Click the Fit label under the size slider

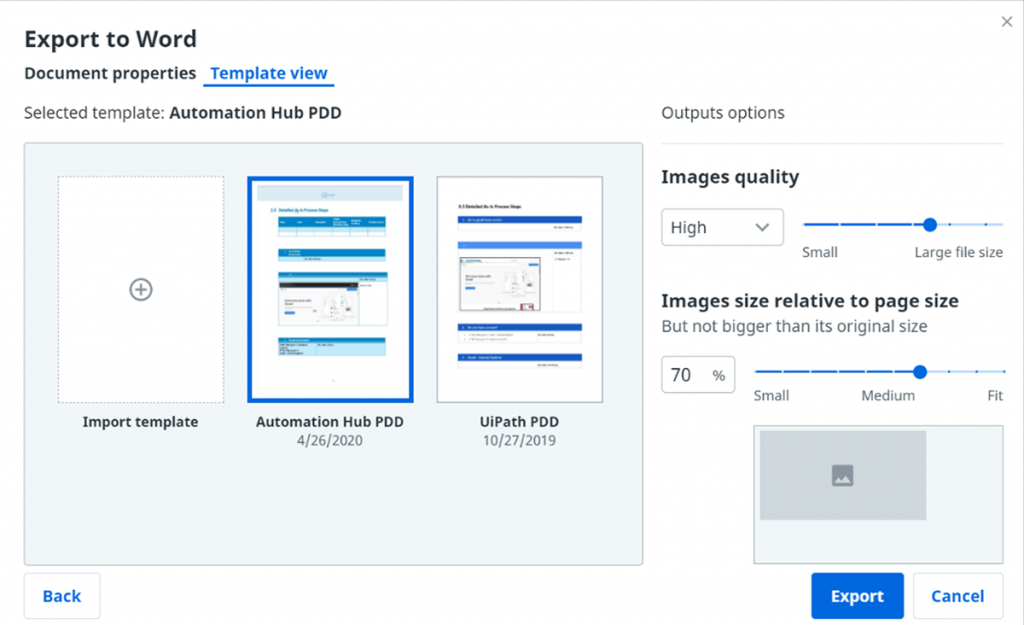pyautogui.click(x=995, y=396)
